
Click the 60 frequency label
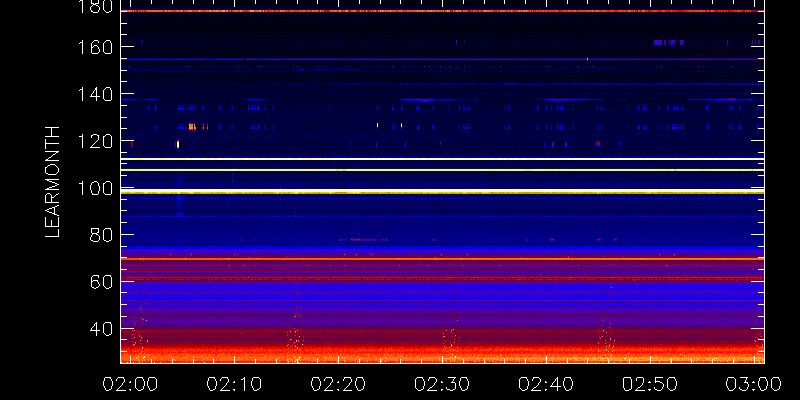pos(102,282)
